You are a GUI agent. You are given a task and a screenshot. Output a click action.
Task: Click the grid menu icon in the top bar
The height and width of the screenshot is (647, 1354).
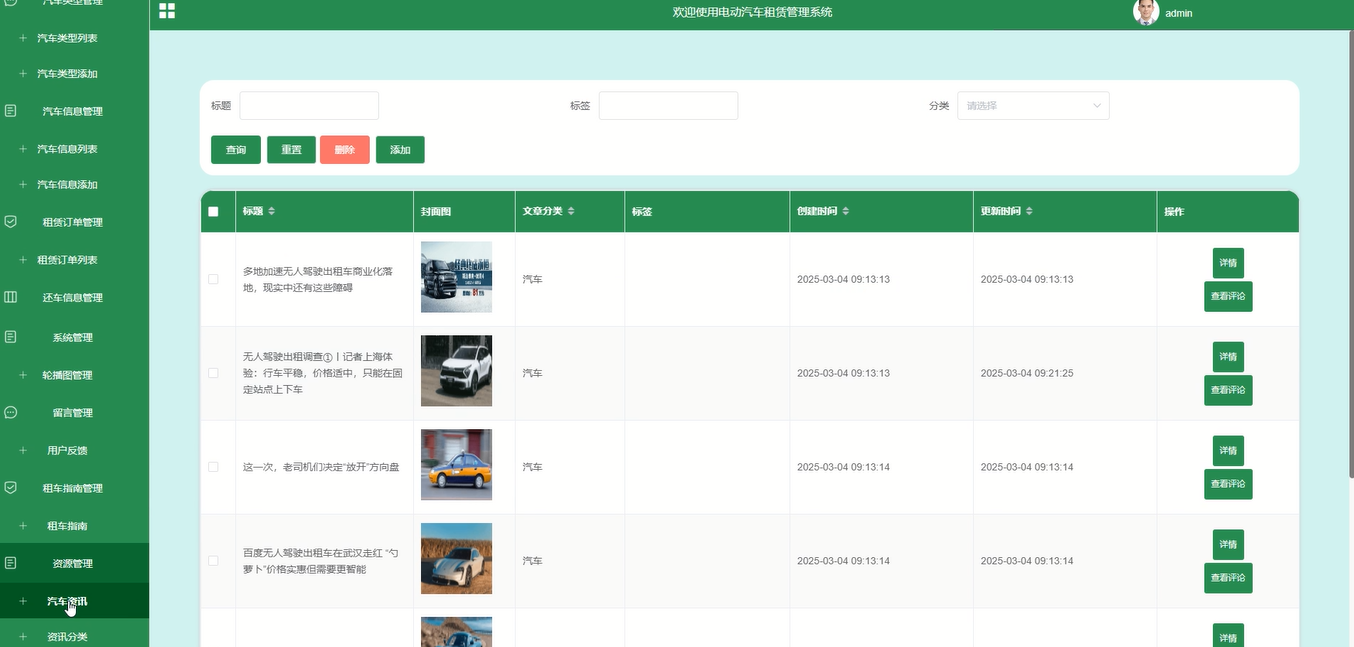coord(167,11)
